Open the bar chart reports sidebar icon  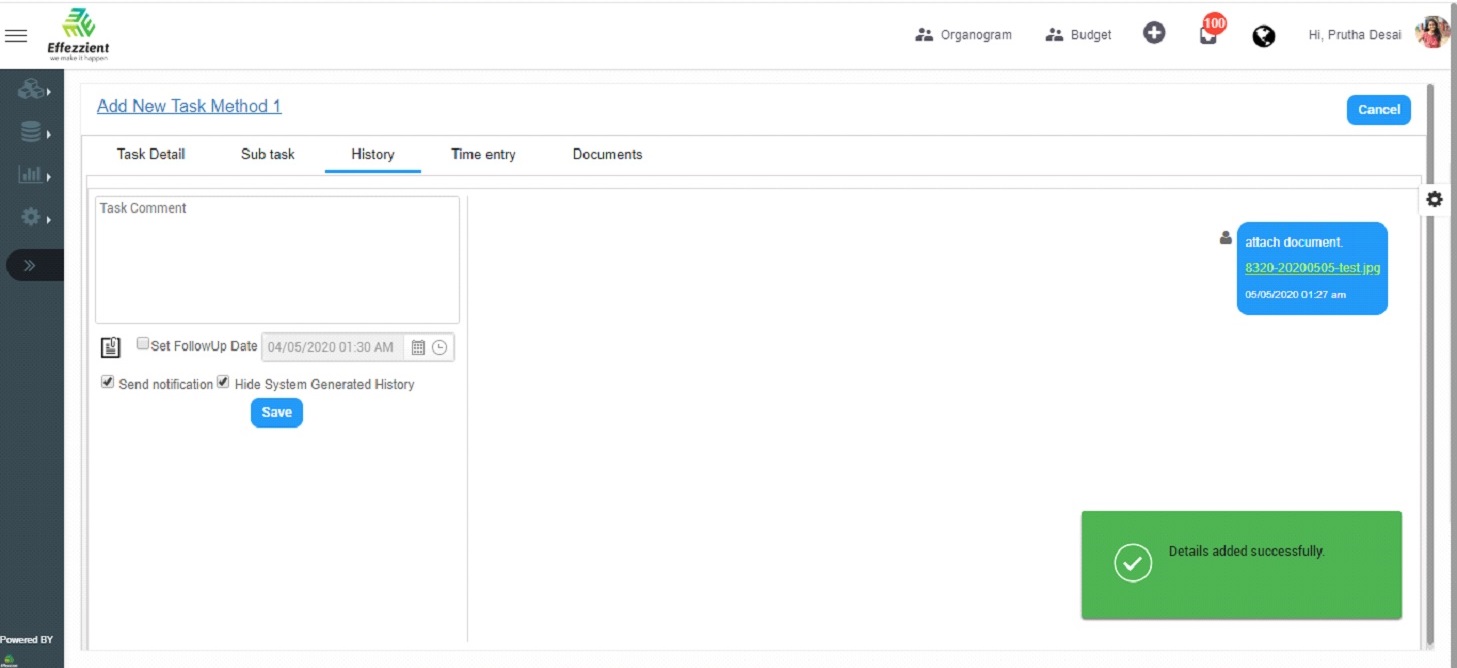32,174
